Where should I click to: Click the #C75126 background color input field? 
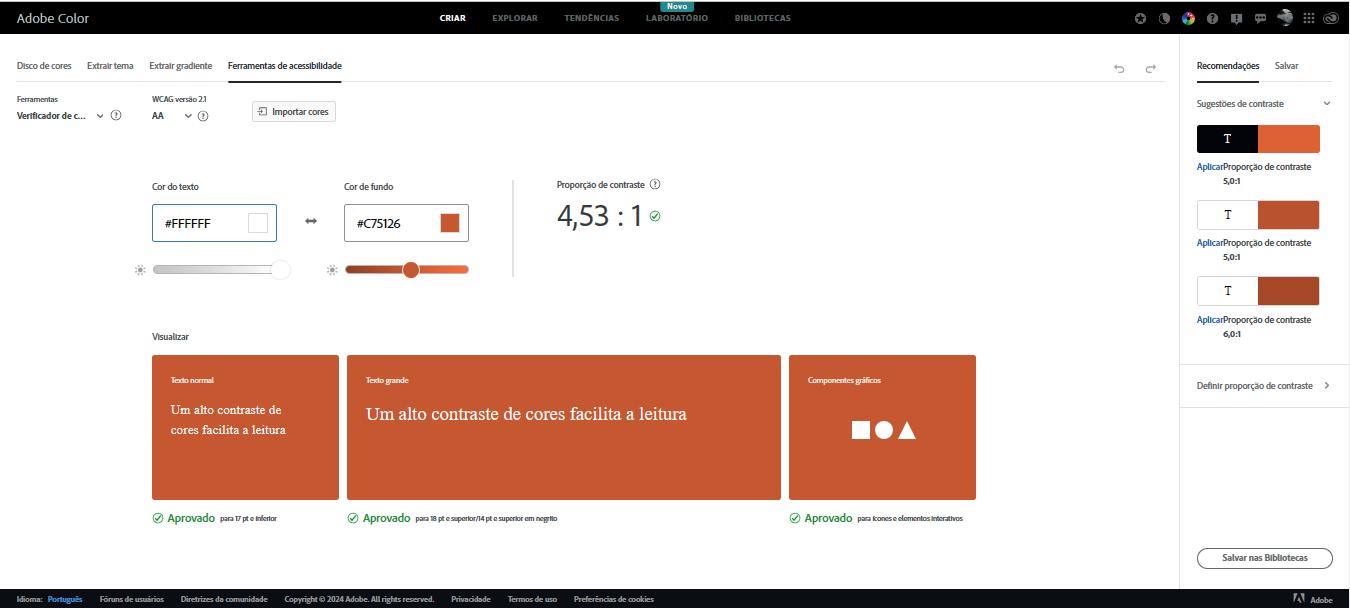(406, 223)
